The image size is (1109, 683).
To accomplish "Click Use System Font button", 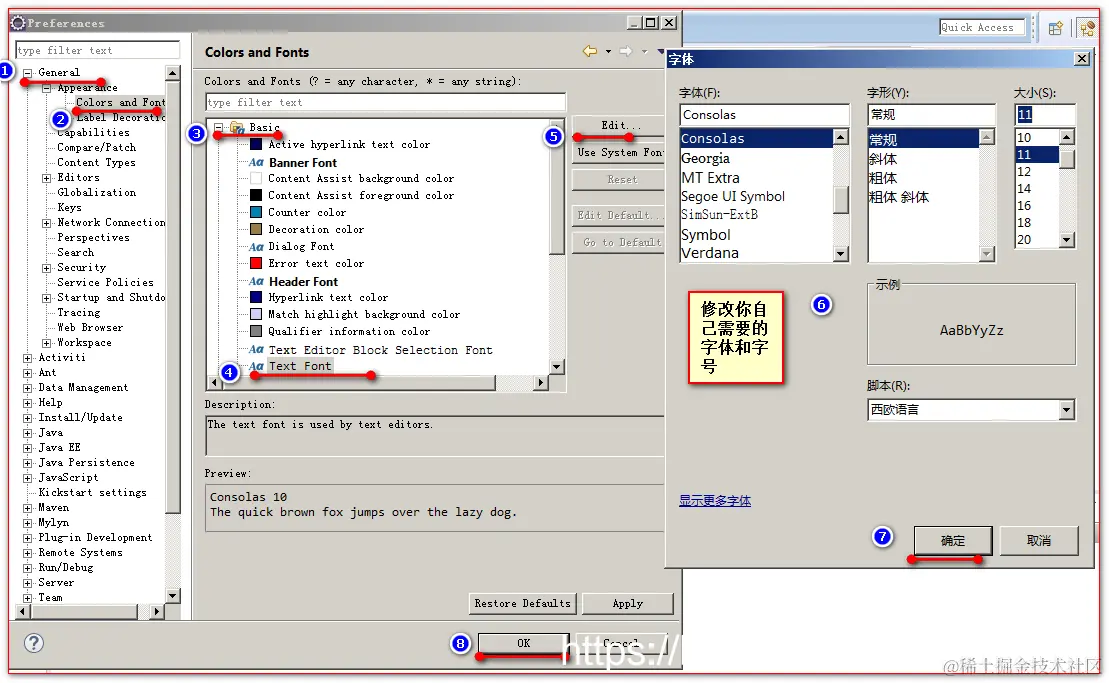I will click(617, 152).
